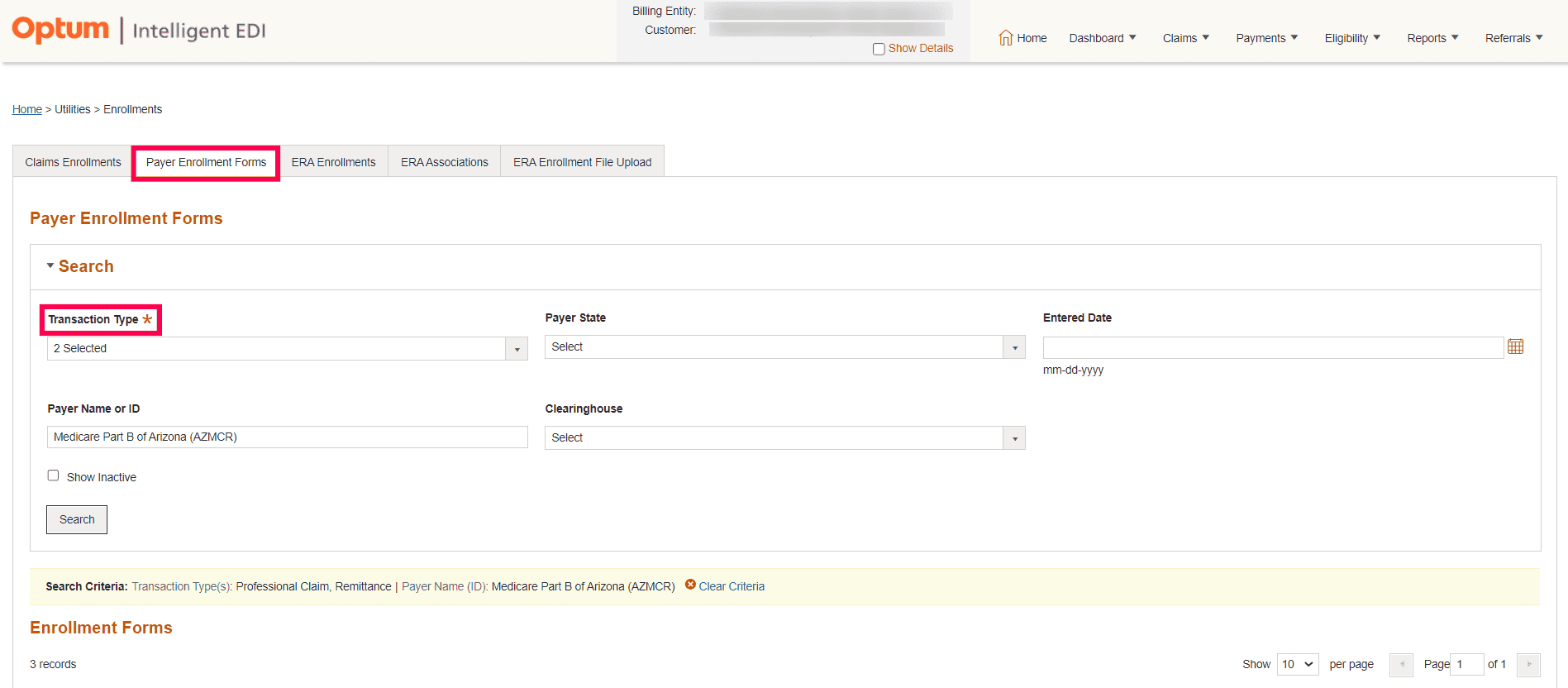Expand the Eligibility menu
This screenshot has height=688, width=1568.
click(1352, 38)
